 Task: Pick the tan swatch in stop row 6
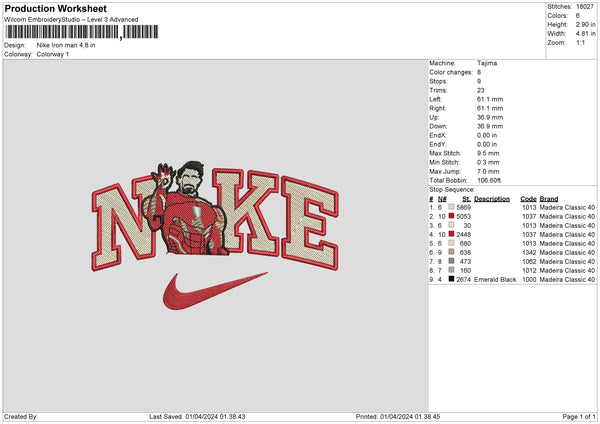point(452,252)
